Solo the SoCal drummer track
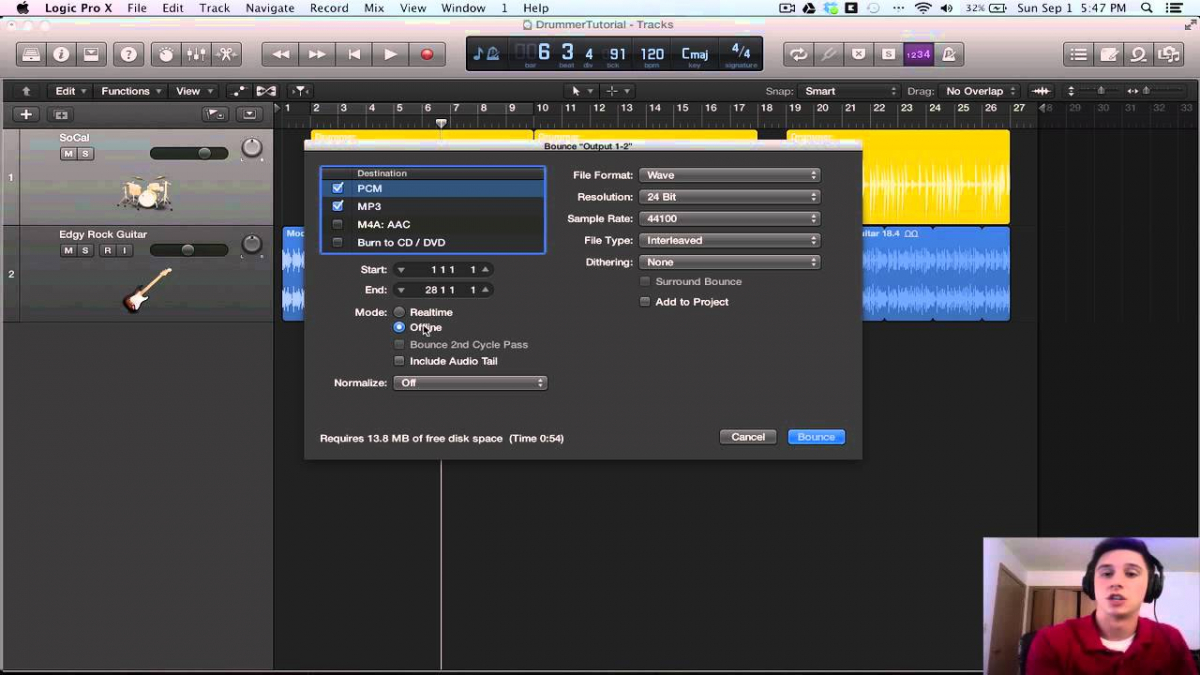This screenshot has height=675, width=1200. coord(86,154)
